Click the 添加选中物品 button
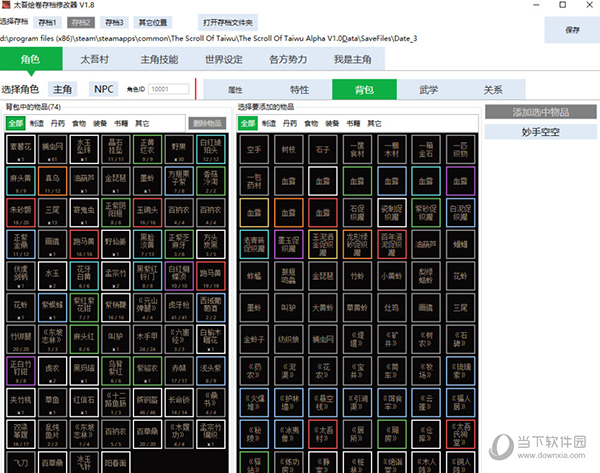This screenshot has width=600, height=473. [541, 112]
